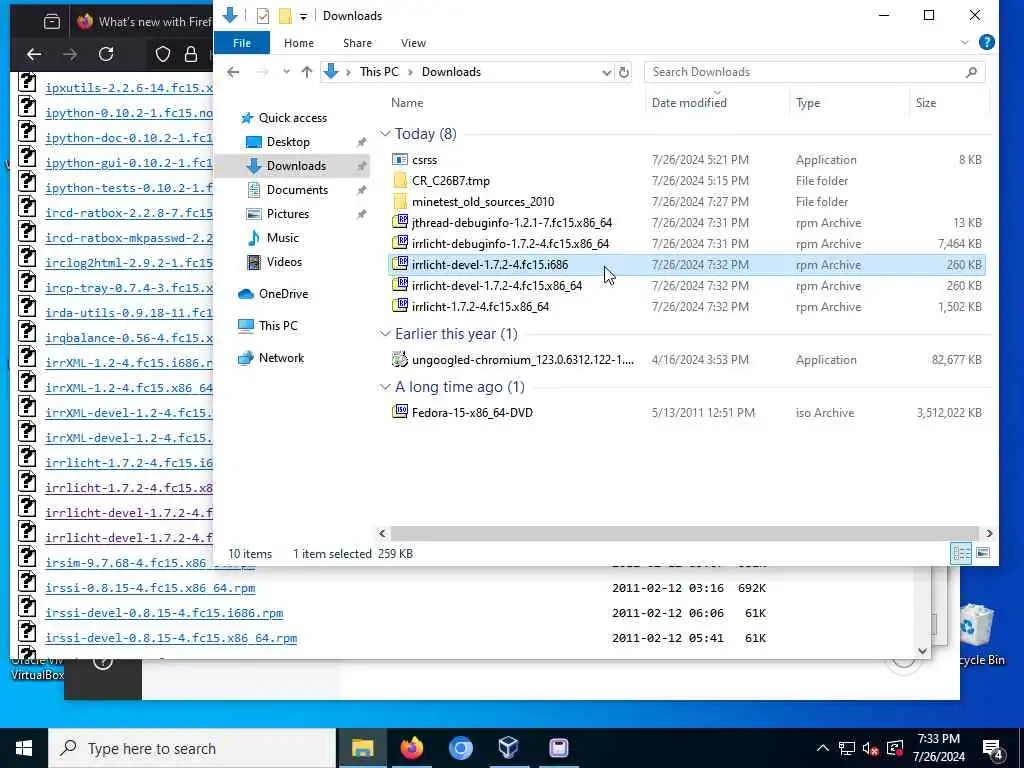
Task: Select the irrlicht-debuginfo rpm file icon
Action: [x=400, y=243]
